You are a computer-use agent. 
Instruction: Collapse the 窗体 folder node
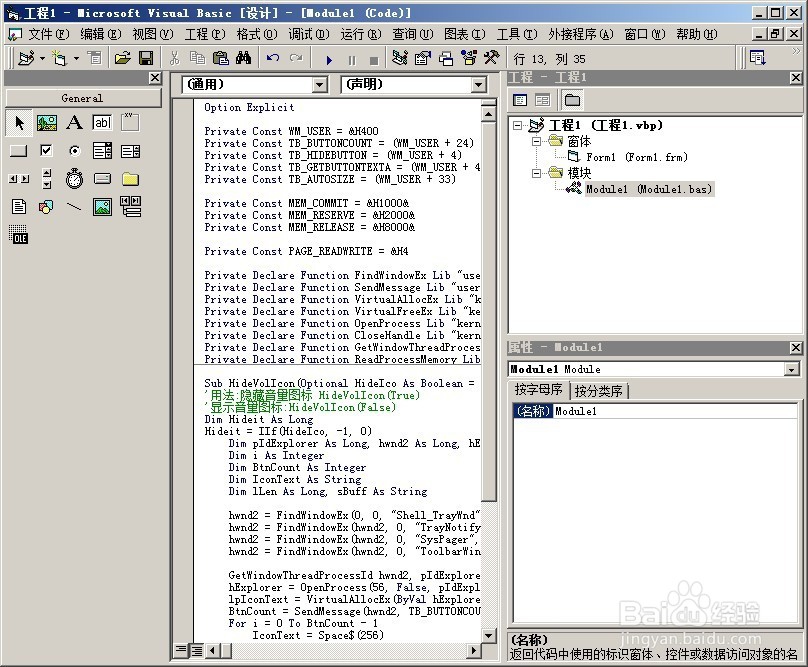pos(536,141)
